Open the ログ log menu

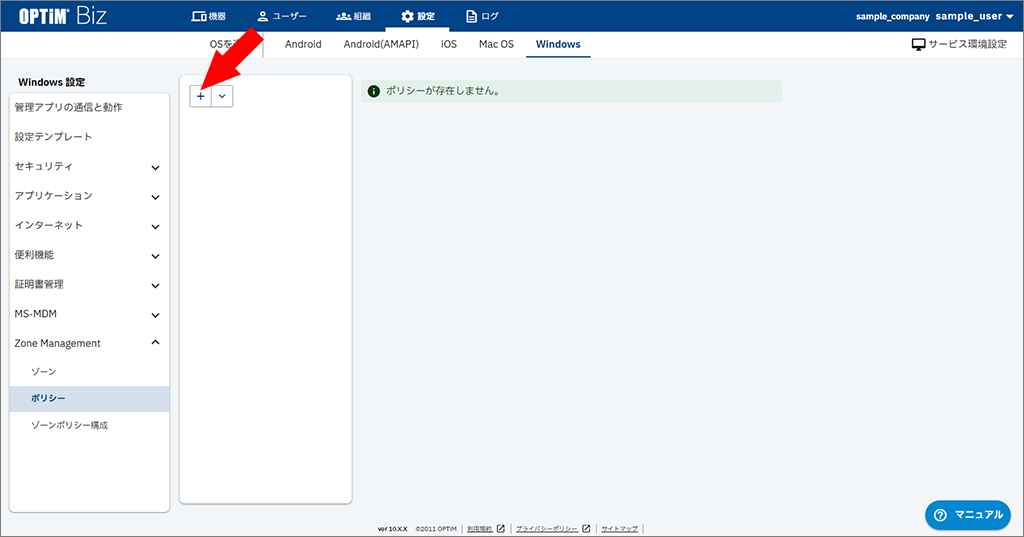(482, 16)
